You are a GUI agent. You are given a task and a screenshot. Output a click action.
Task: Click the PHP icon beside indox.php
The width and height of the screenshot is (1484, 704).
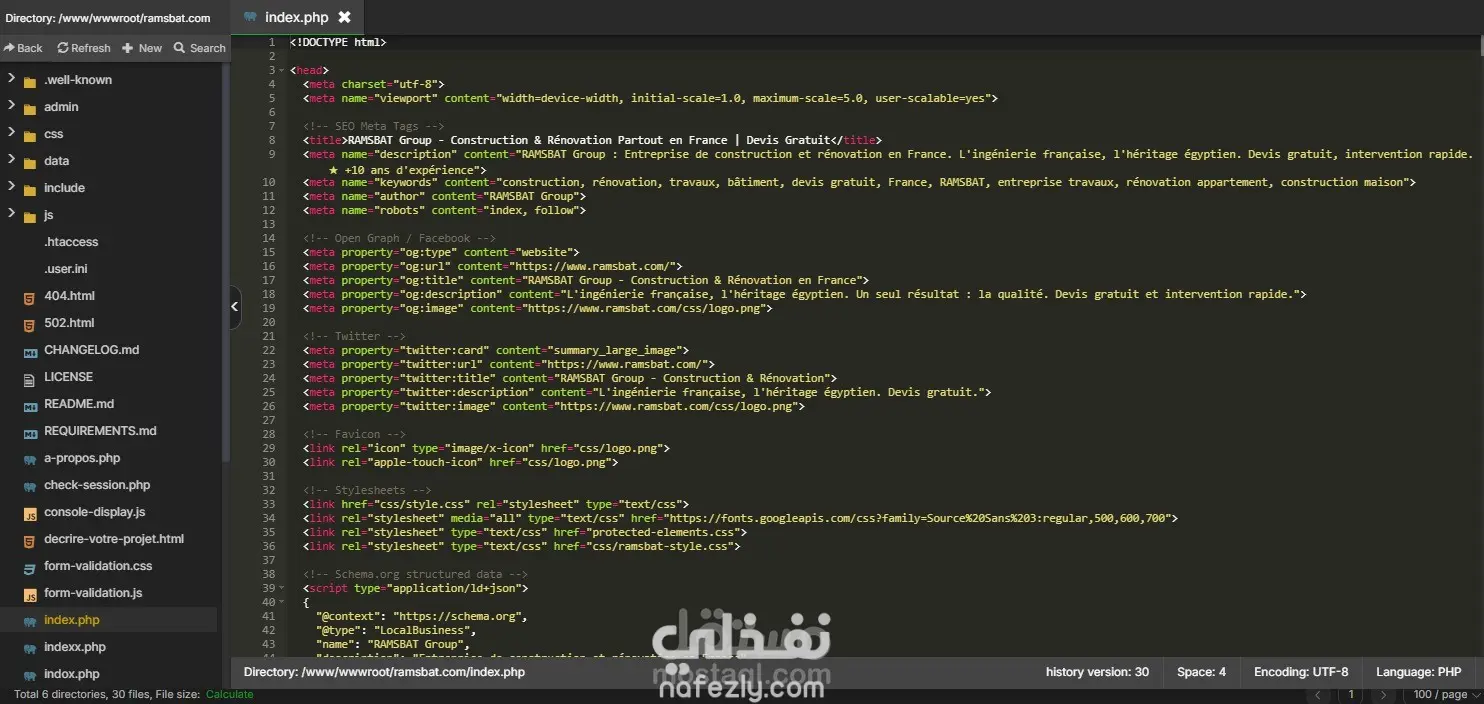[30, 675]
